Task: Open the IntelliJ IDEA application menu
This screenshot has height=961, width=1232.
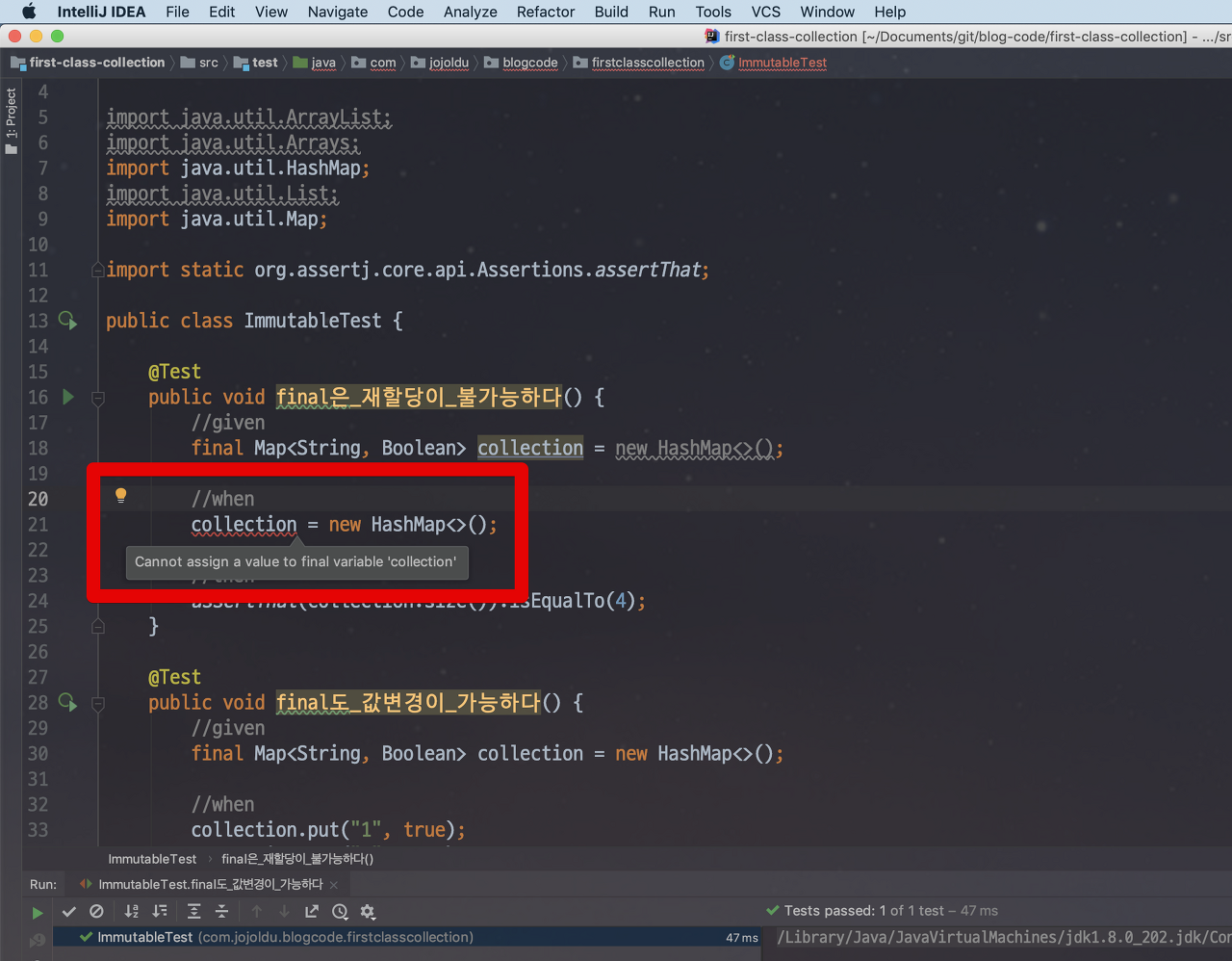Action: pyautogui.click(x=101, y=12)
